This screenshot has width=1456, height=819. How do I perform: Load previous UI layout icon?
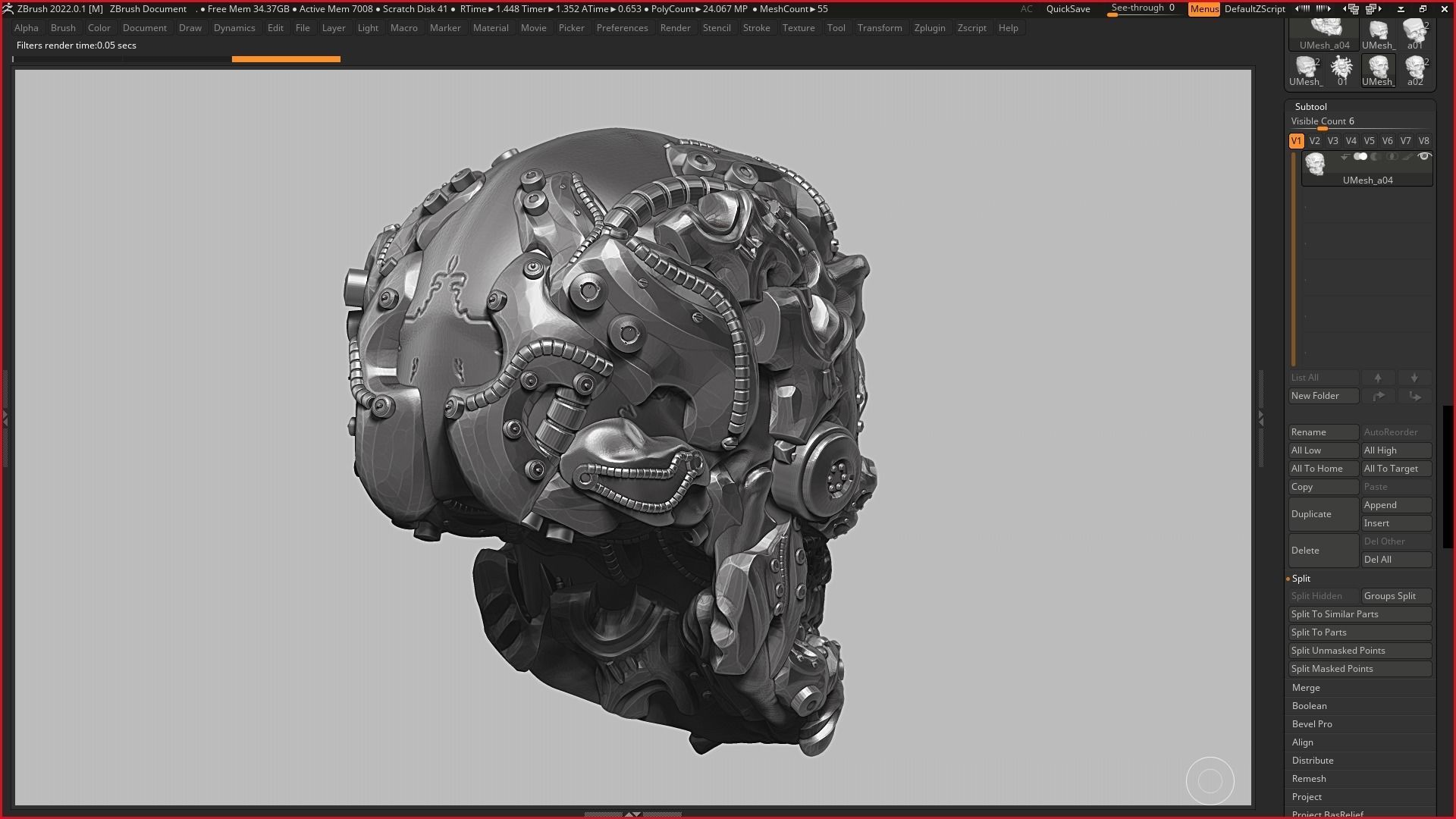click(1351, 9)
